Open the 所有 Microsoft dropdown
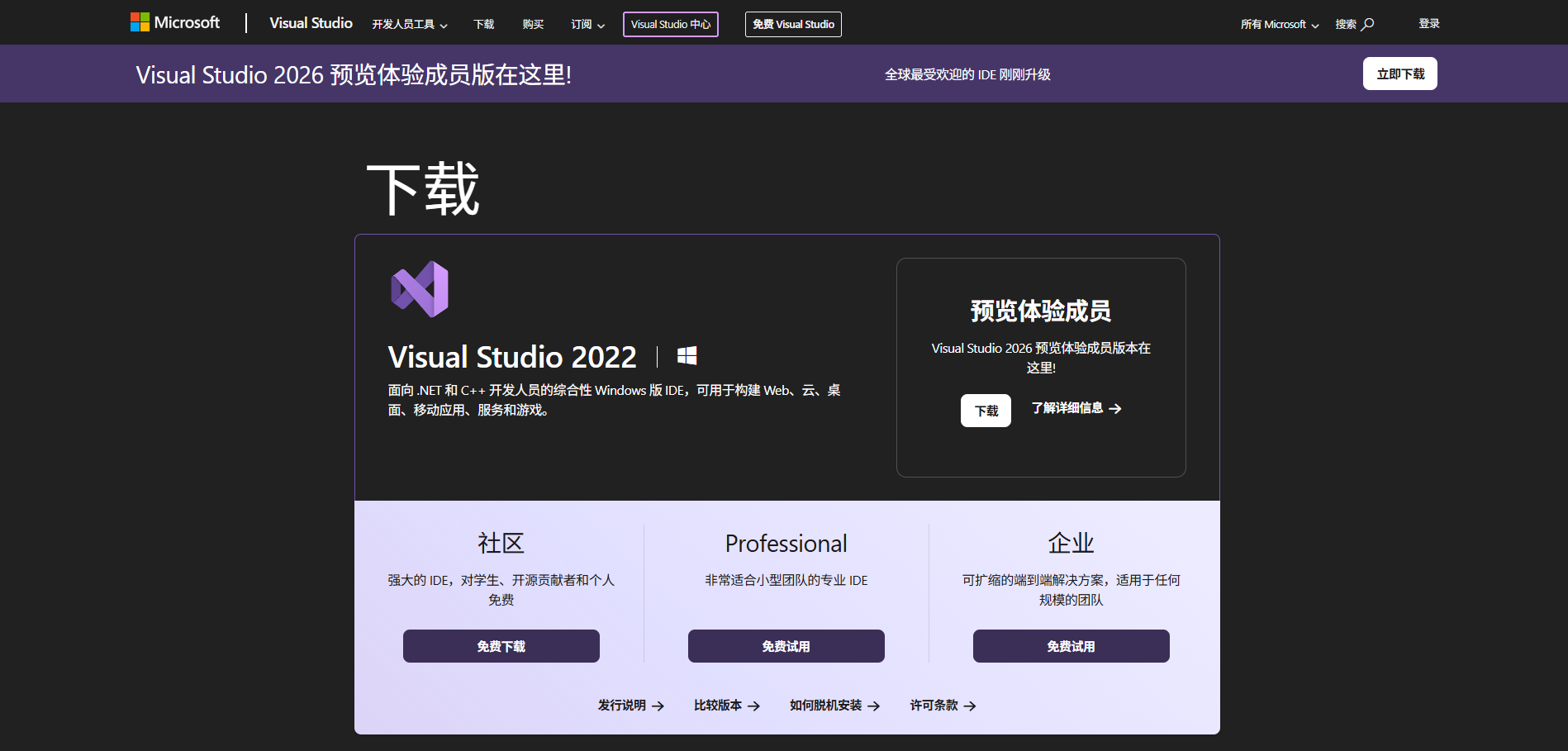This screenshot has height=751, width=1568. tap(1280, 24)
